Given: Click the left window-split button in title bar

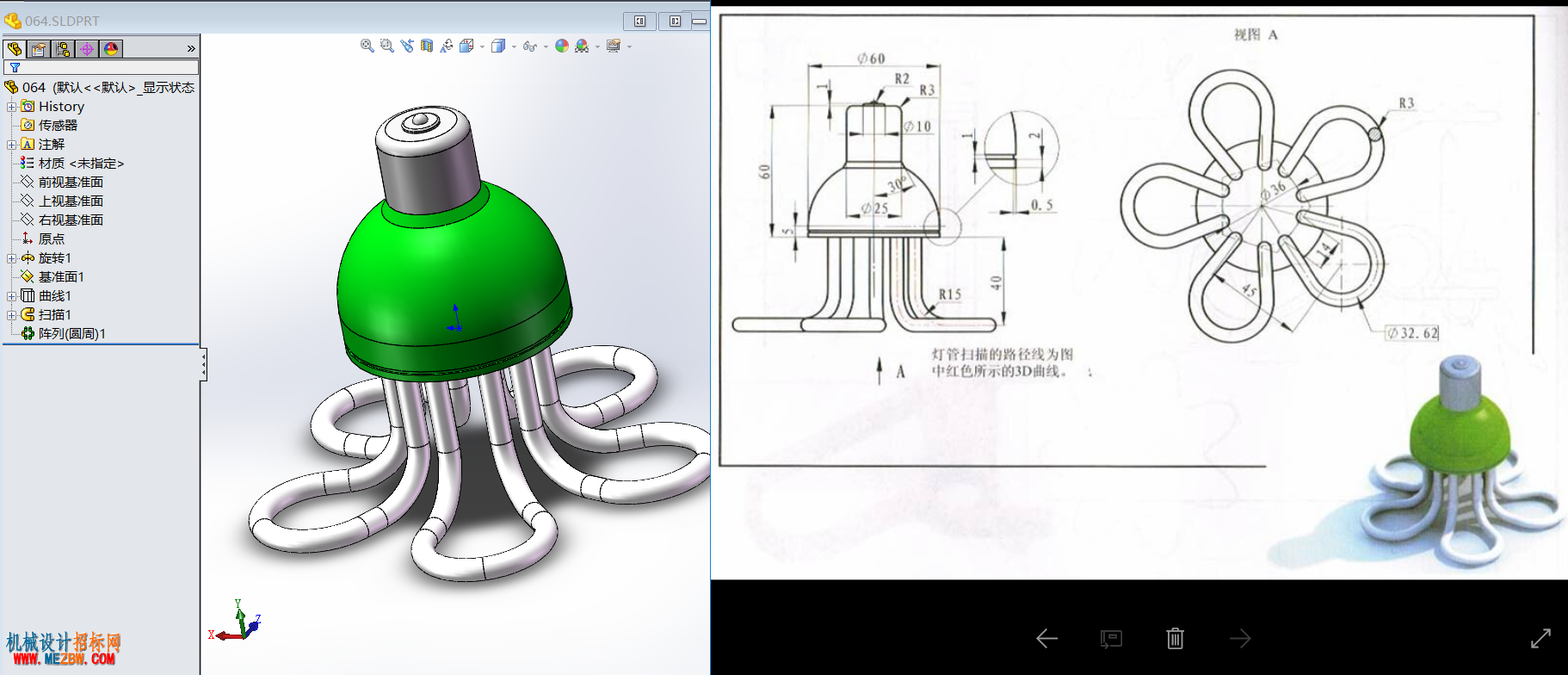Looking at the screenshot, I should (640, 21).
